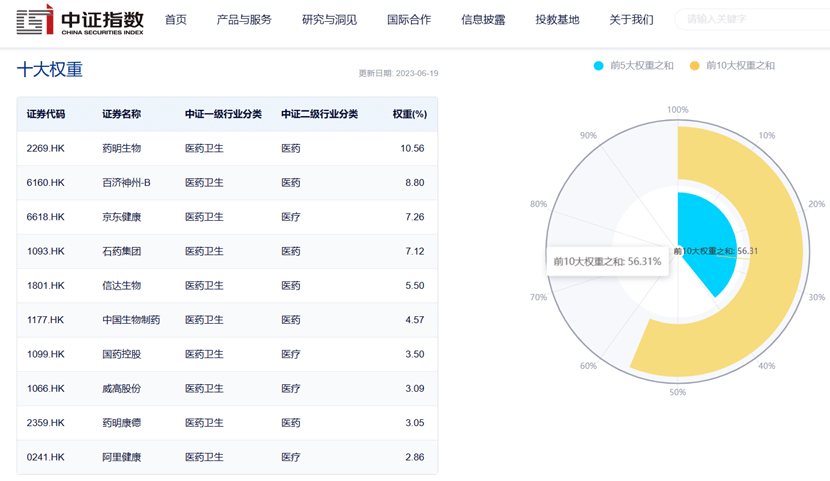Image resolution: width=830 pixels, height=481 pixels.
Task: Click the weight value 4.57
Action: (415, 320)
